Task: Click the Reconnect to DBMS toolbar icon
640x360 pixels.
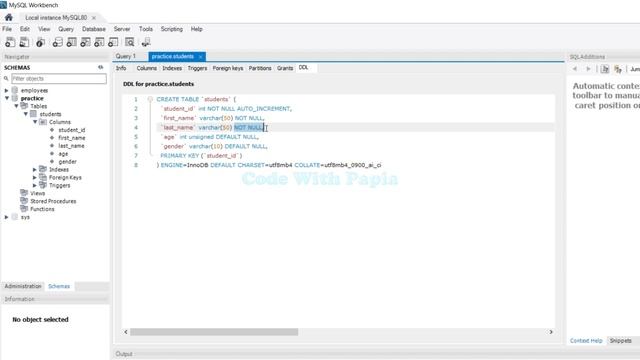Action: [146, 42]
